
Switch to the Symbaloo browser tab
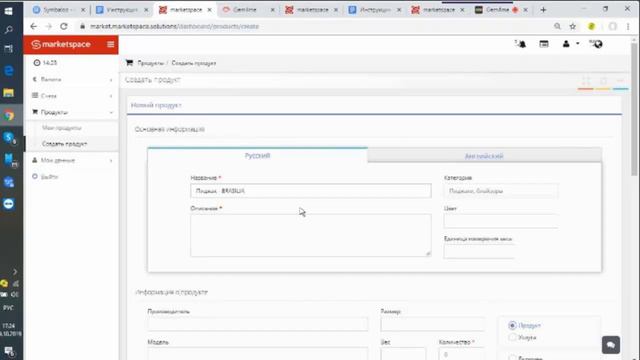pos(59,9)
